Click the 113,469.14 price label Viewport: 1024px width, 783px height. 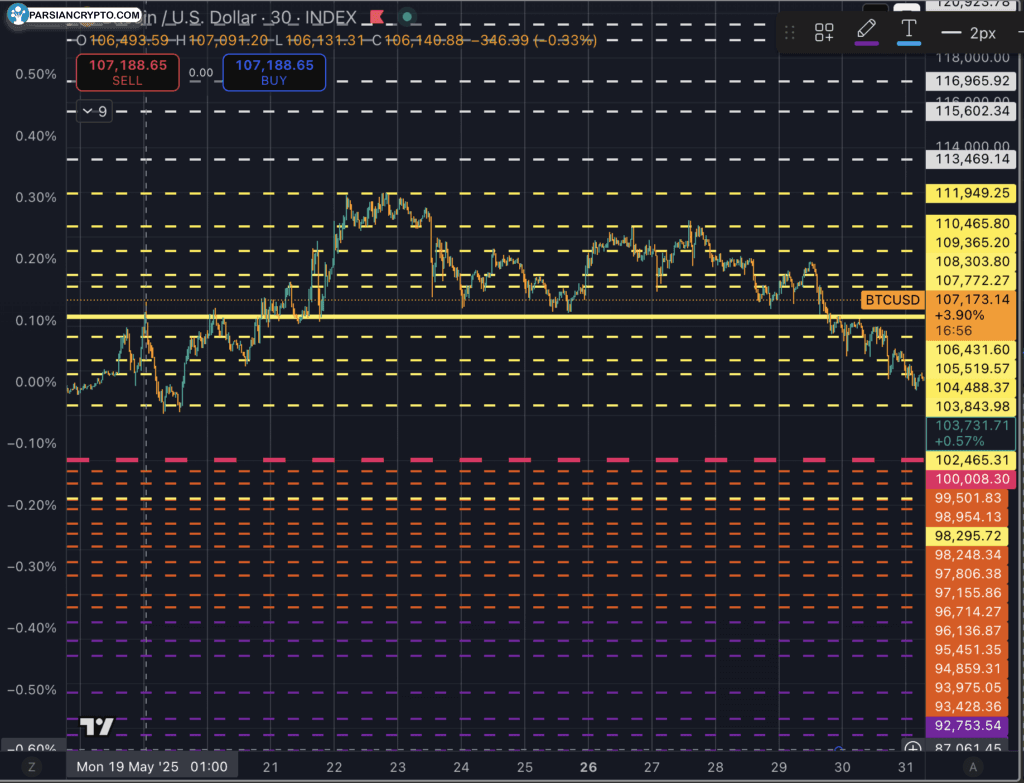[x=971, y=159]
